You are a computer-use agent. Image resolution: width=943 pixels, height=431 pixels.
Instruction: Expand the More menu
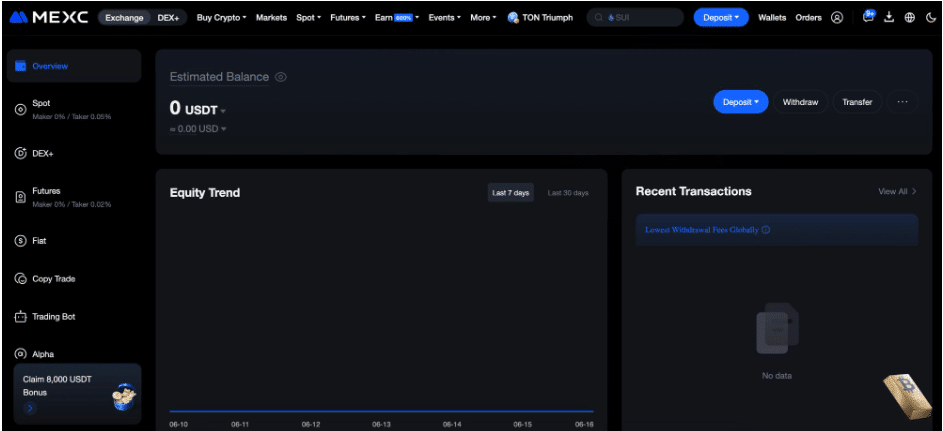pos(483,17)
